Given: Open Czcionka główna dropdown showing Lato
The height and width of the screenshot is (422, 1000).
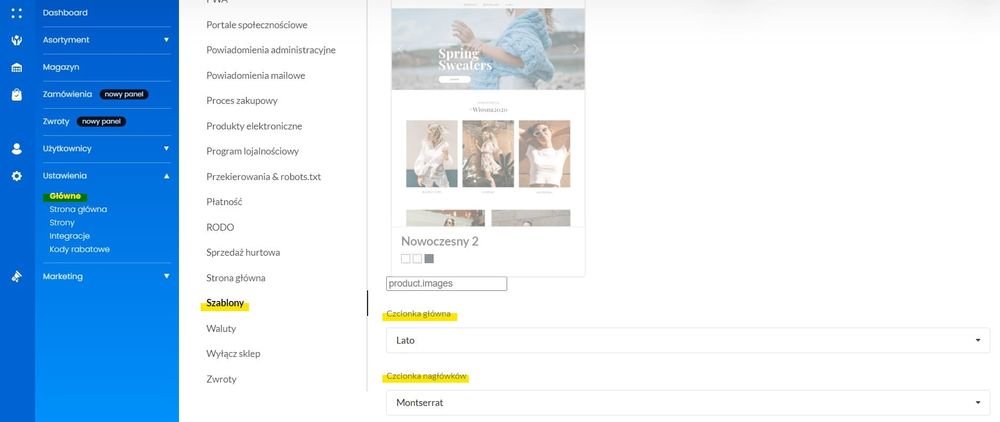Looking at the screenshot, I should (688, 340).
